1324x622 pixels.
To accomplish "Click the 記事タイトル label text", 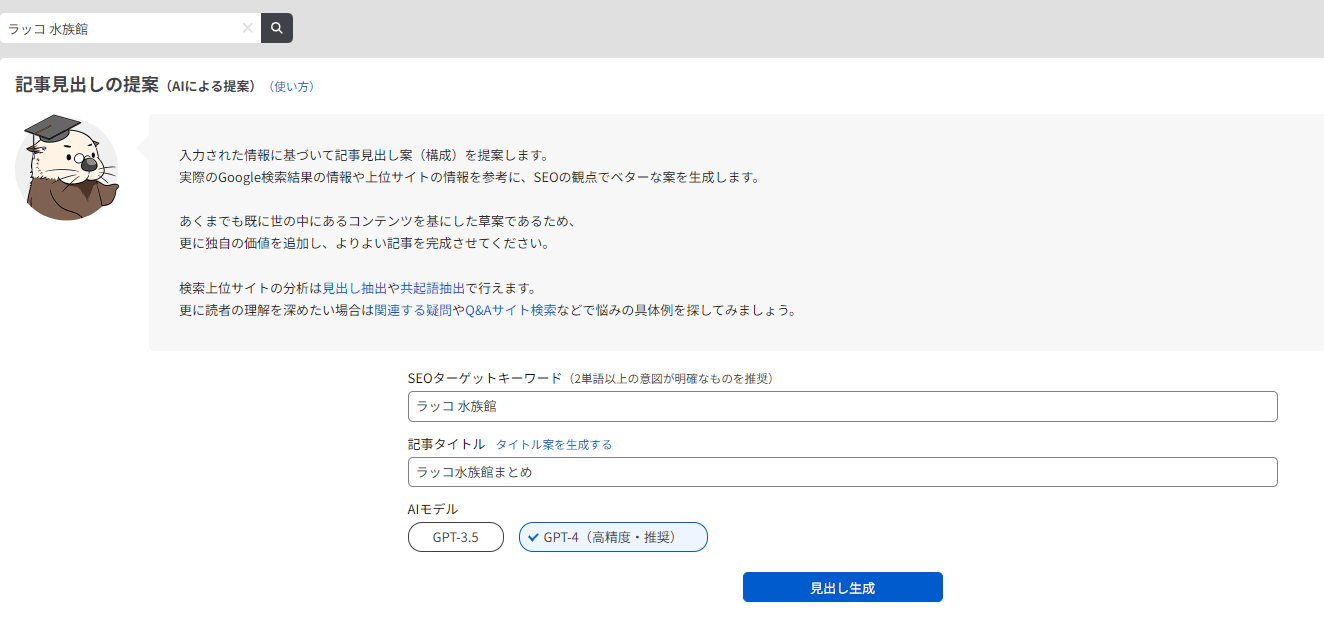I will pyautogui.click(x=446, y=444).
